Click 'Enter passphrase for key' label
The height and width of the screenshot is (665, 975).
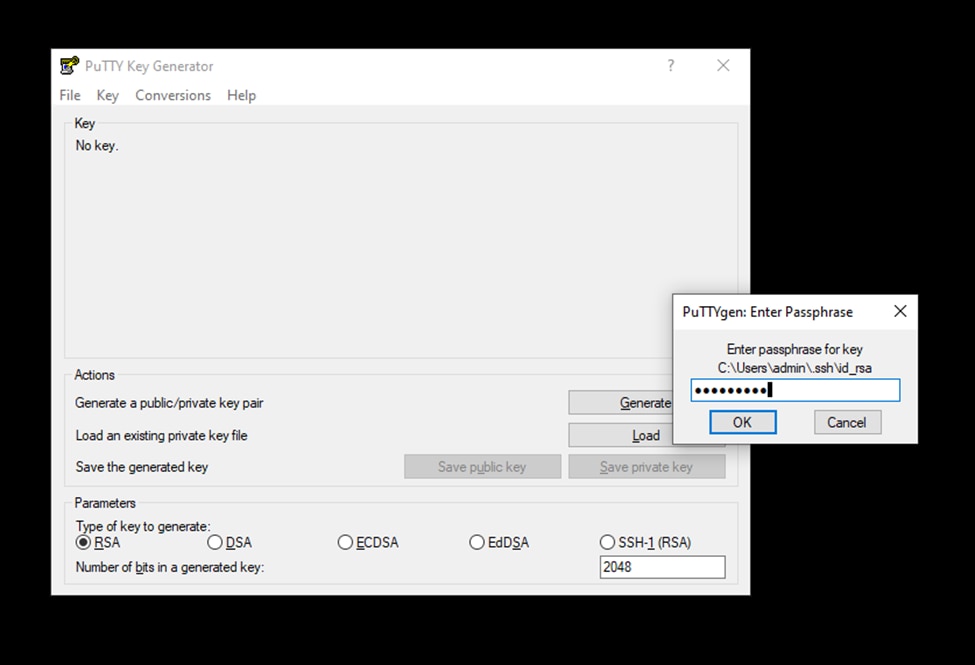[x=795, y=349]
